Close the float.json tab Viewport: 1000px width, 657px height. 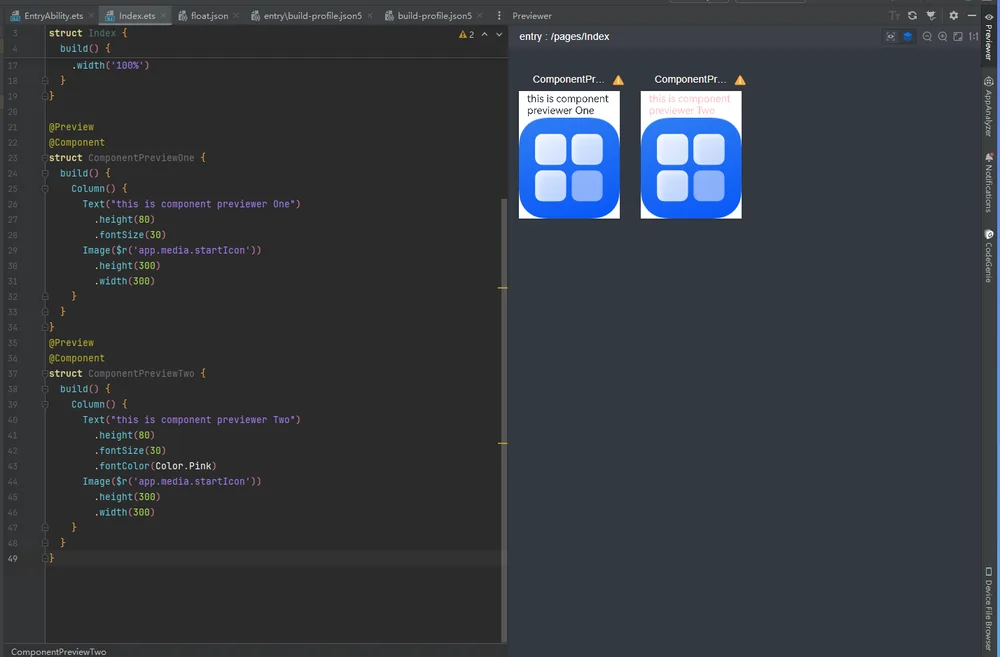point(236,15)
